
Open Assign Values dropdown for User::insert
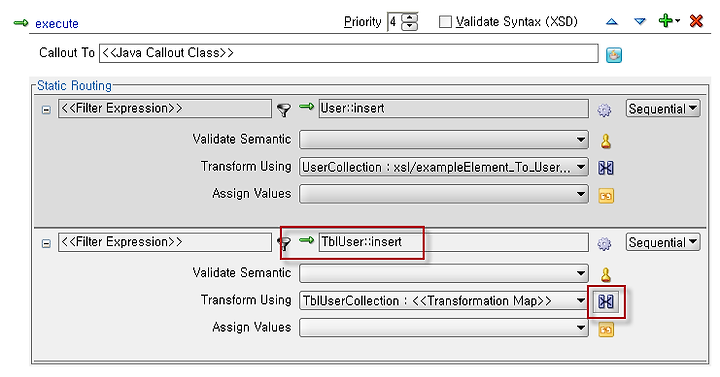[444, 194]
